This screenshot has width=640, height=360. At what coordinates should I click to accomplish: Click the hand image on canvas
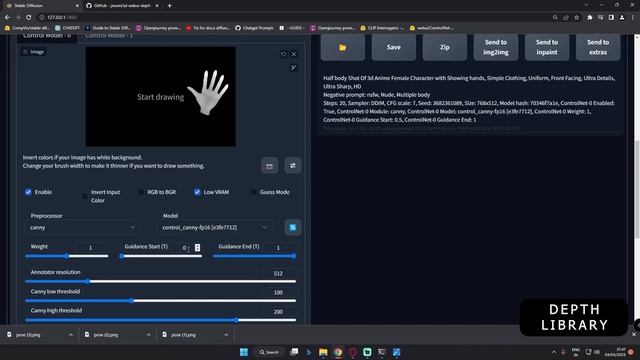[208, 92]
